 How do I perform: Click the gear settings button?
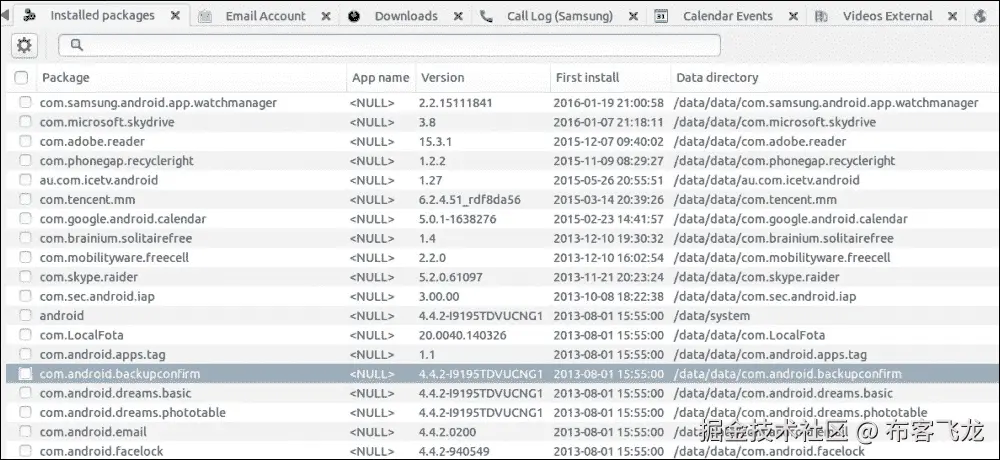pyautogui.click(x=24, y=45)
